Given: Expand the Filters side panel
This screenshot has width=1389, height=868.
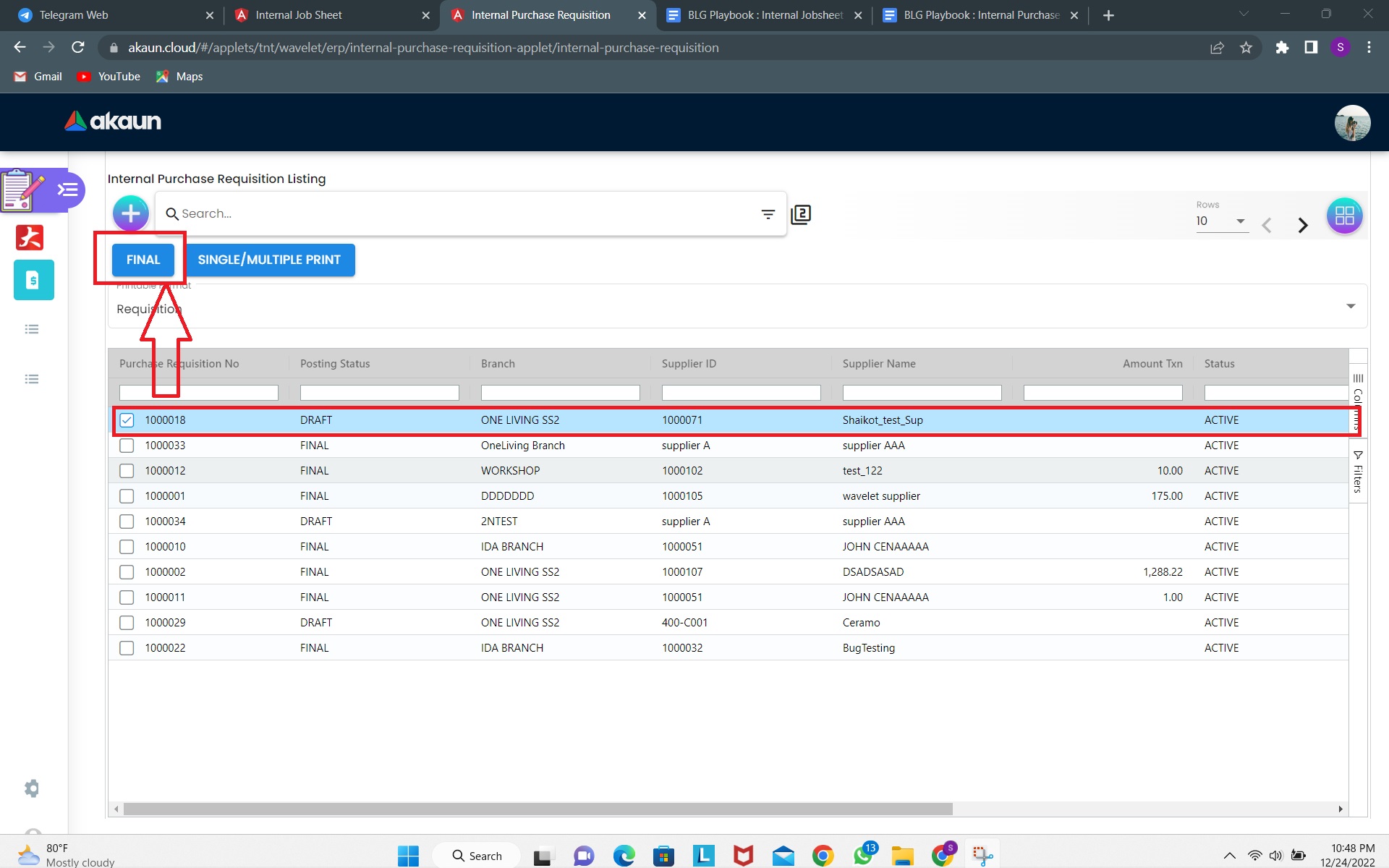Looking at the screenshot, I should (1358, 472).
